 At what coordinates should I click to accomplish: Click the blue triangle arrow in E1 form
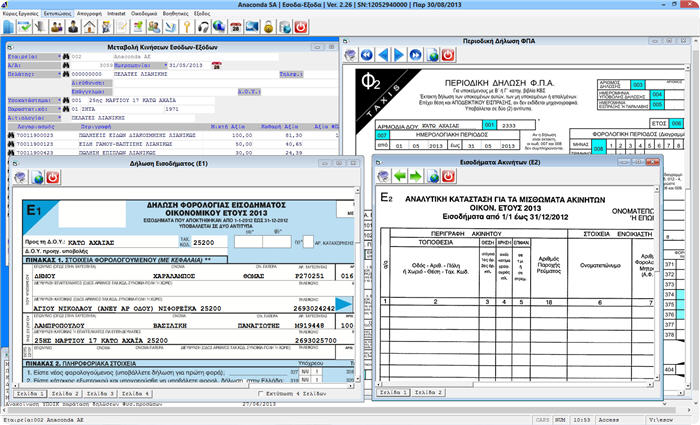click(x=344, y=304)
